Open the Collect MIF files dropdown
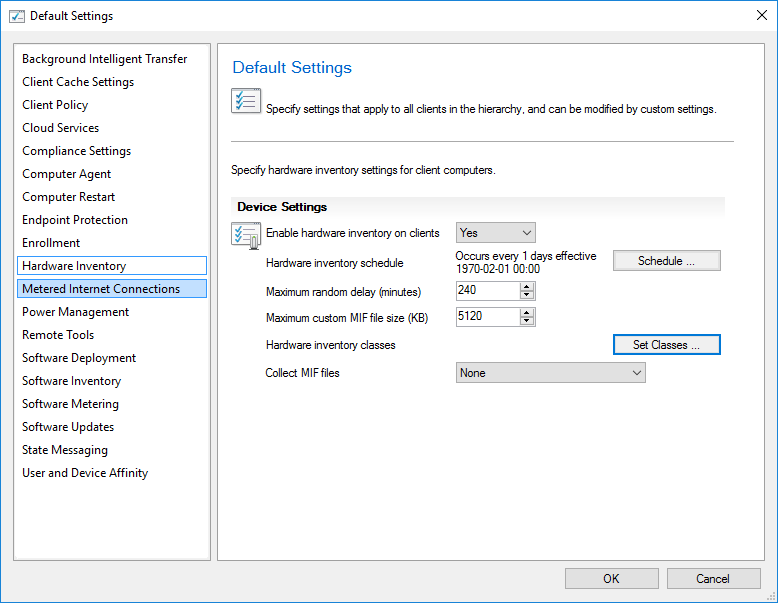Viewport: 778px width, 603px height. [x=550, y=373]
